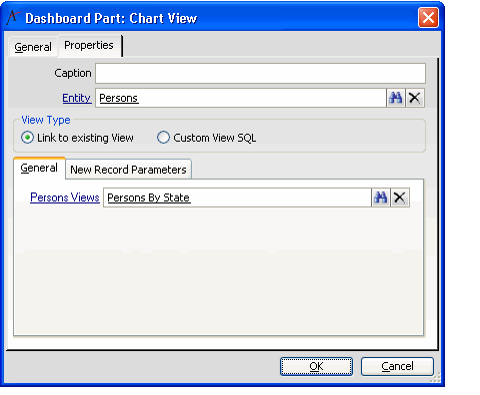Click the Persons Views hyperlink label

[x=65, y=198]
